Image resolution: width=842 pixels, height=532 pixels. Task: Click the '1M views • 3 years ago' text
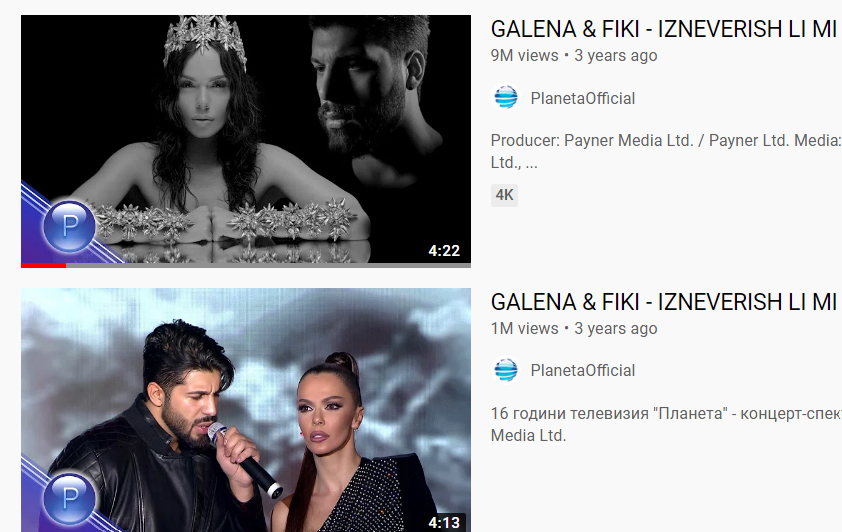(574, 329)
